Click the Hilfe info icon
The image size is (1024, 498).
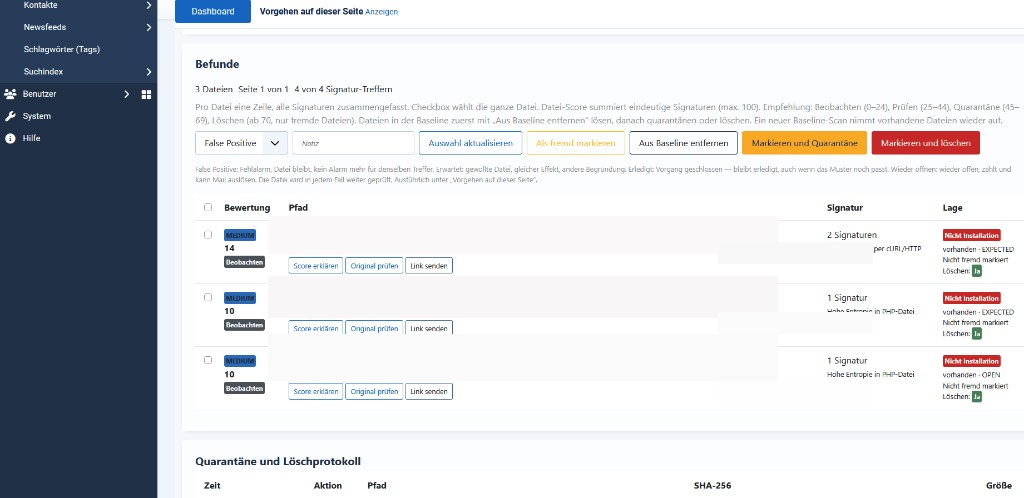click(x=10, y=138)
